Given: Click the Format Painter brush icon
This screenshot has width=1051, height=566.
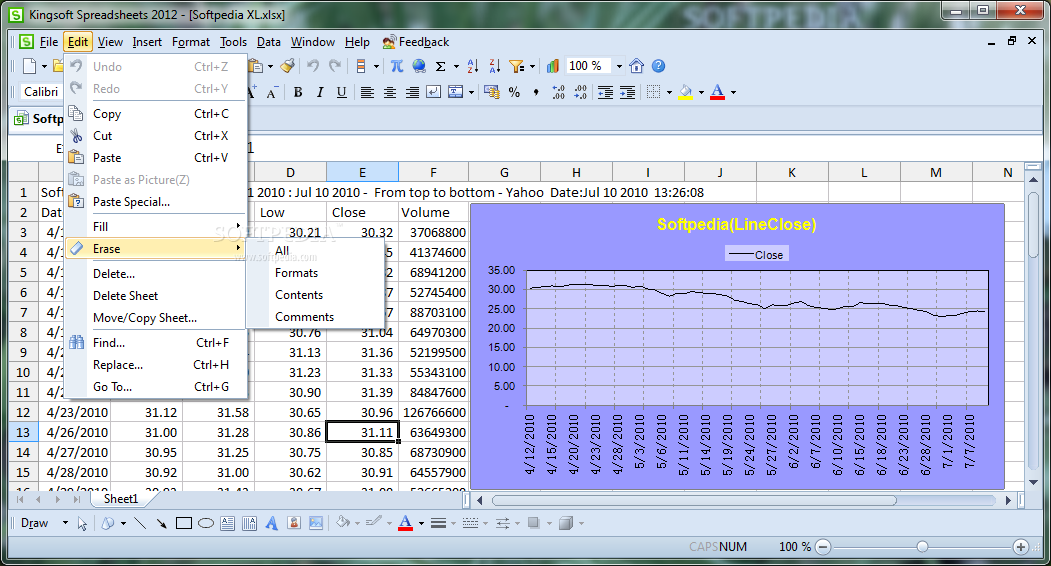Looking at the screenshot, I should [288, 66].
